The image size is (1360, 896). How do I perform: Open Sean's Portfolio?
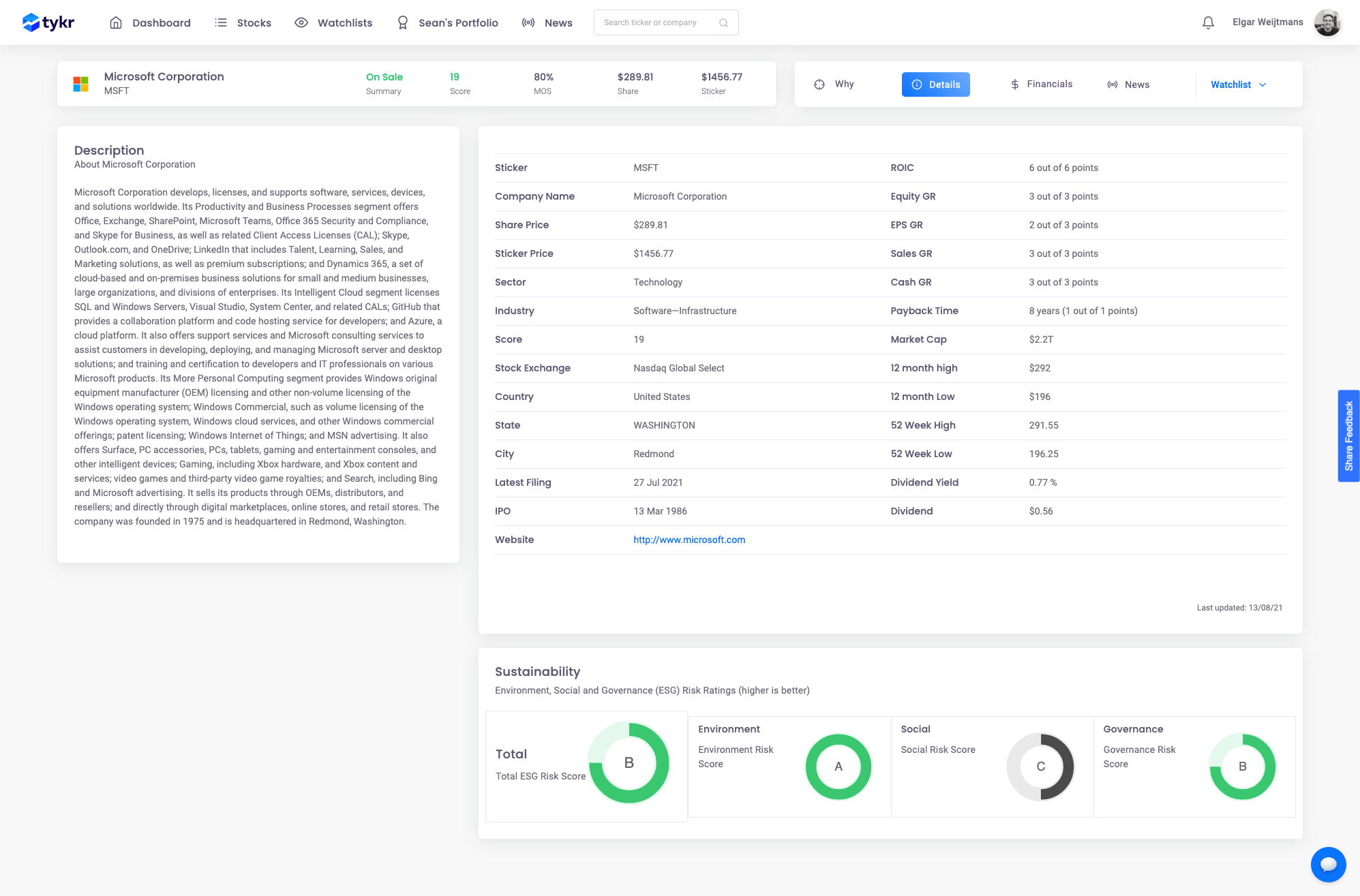448,22
